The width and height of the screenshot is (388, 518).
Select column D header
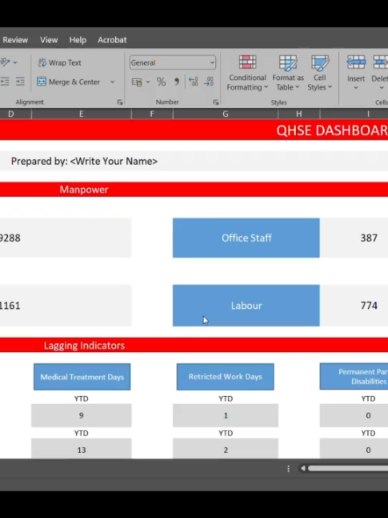click(15, 114)
